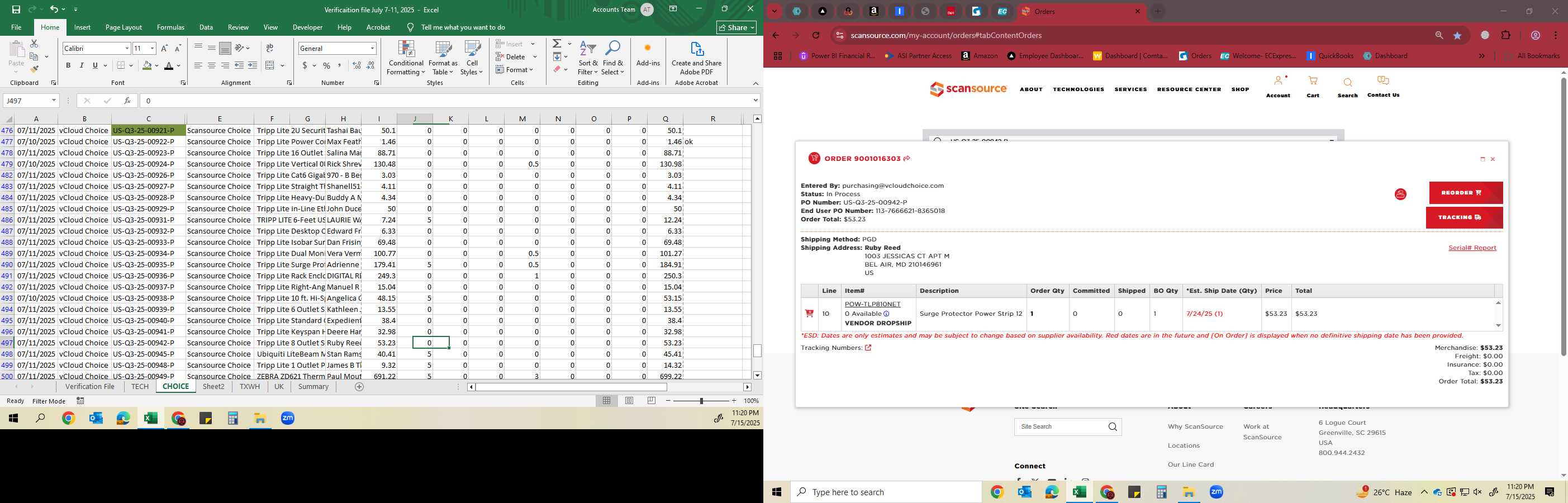
Task: Click the REORDER button
Action: pyautogui.click(x=1466, y=192)
